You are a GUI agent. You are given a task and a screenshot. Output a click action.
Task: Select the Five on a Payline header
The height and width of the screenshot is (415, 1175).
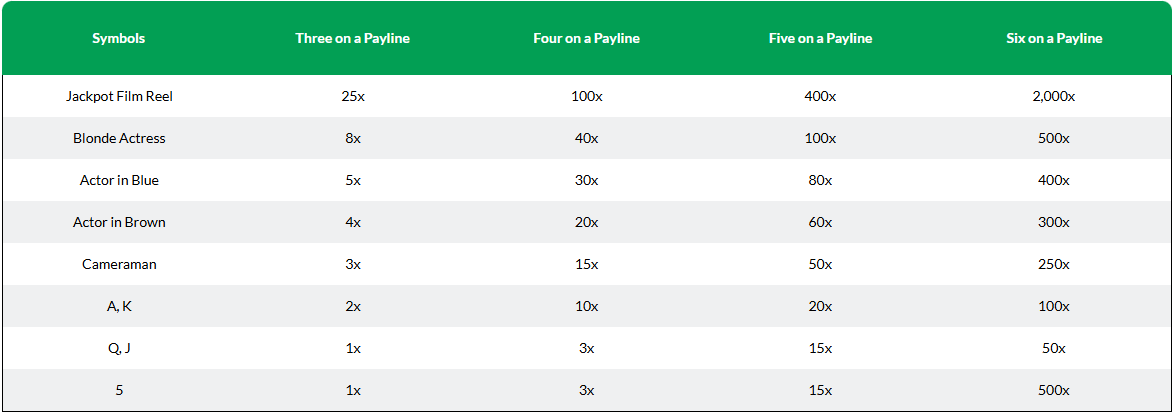(820, 38)
